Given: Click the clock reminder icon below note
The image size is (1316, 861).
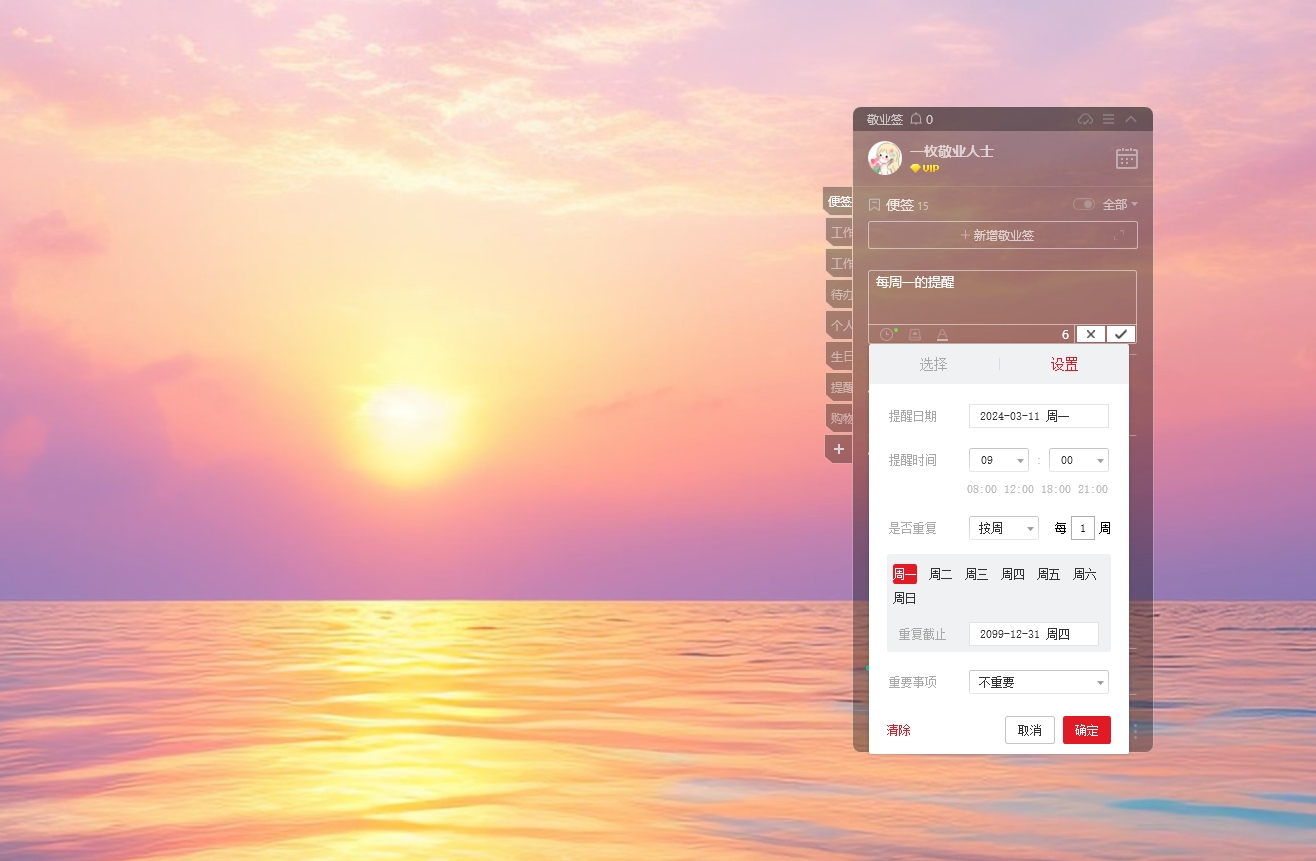Looking at the screenshot, I should (887, 334).
